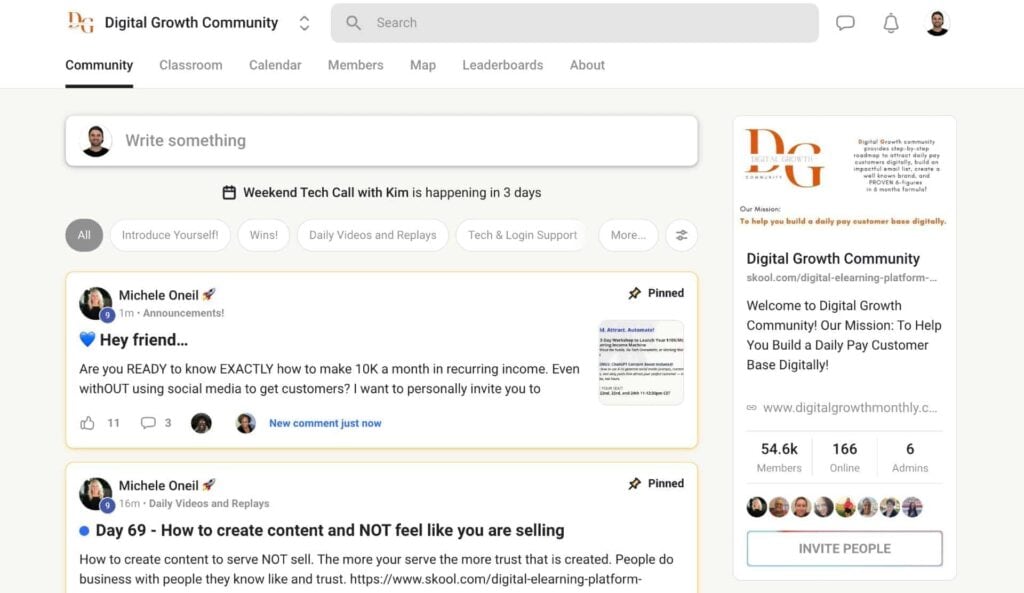Click the Write something post field
The height and width of the screenshot is (593, 1024).
tap(381, 141)
